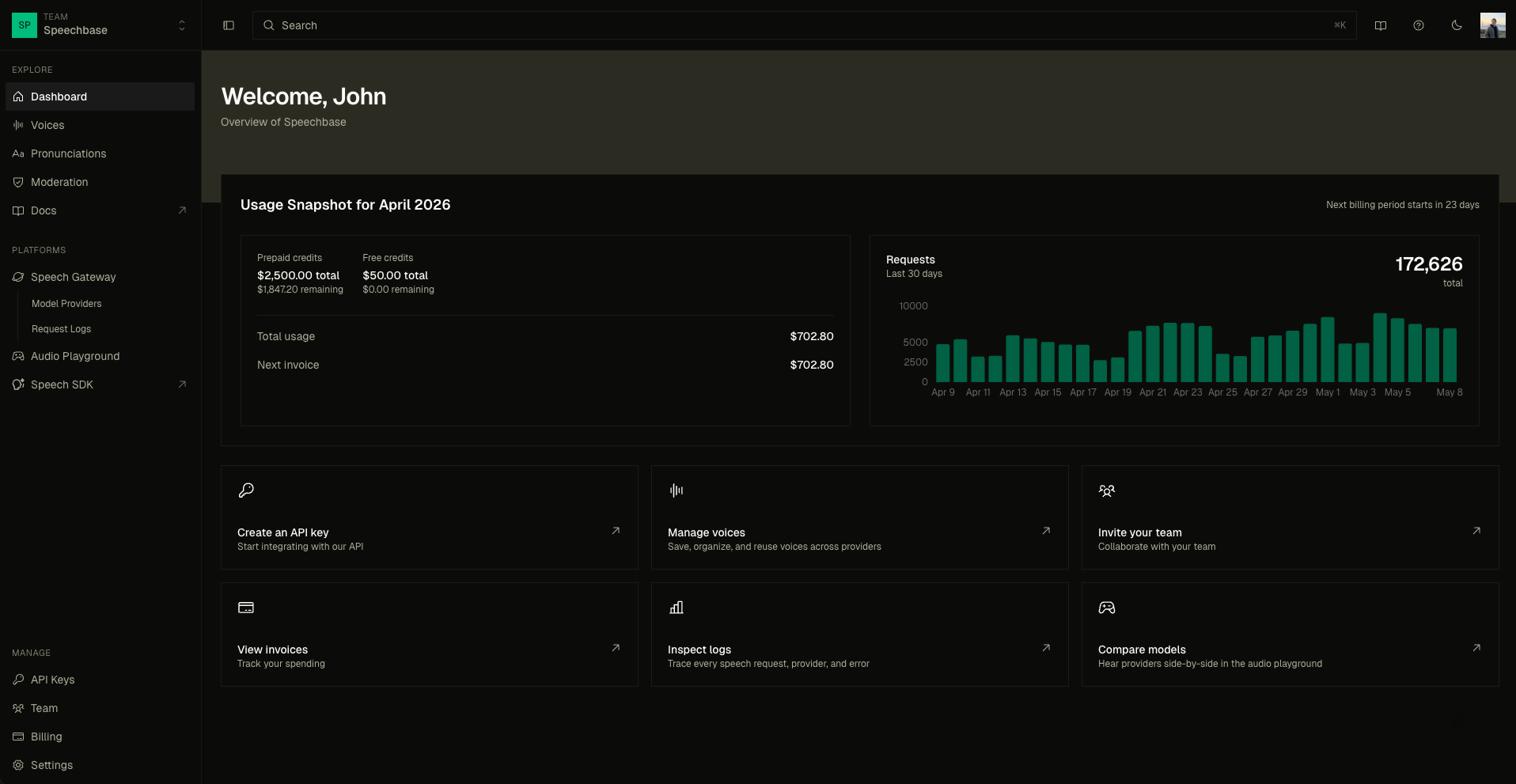
Task: Open Team management page
Action: pyautogui.click(x=100, y=708)
